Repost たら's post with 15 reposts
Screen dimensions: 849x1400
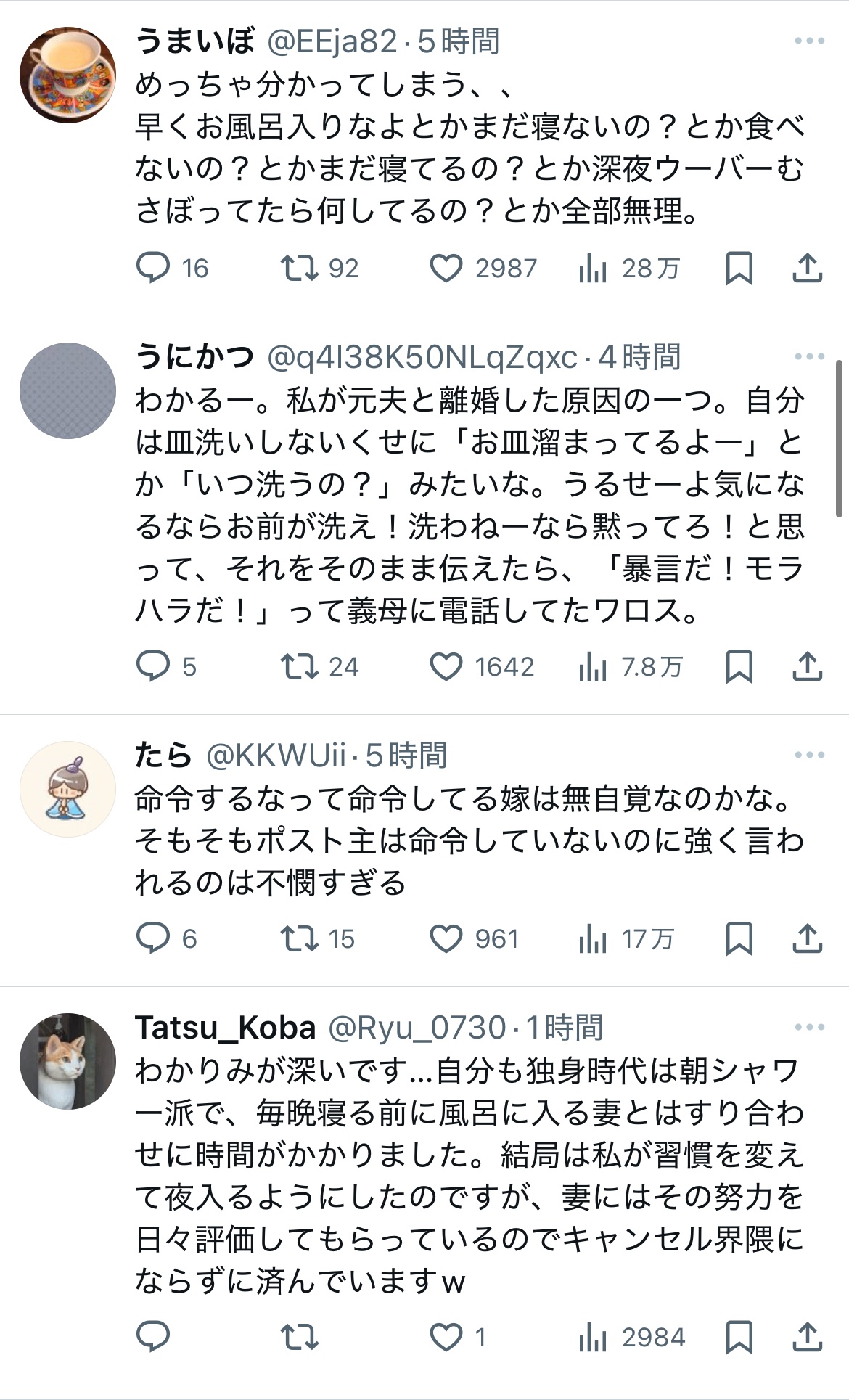coord(299,938)
